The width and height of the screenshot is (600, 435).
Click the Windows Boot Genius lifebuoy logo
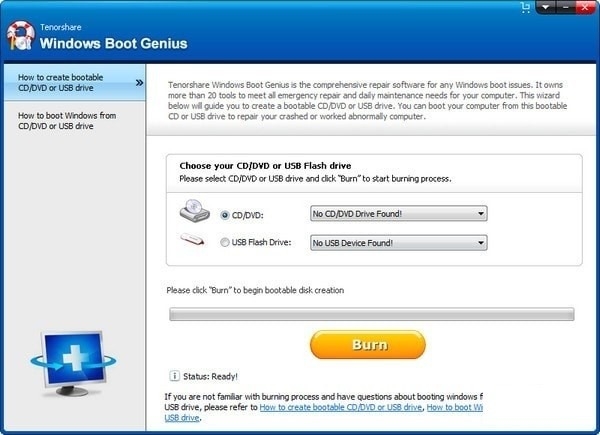click(x=20, y=36)
